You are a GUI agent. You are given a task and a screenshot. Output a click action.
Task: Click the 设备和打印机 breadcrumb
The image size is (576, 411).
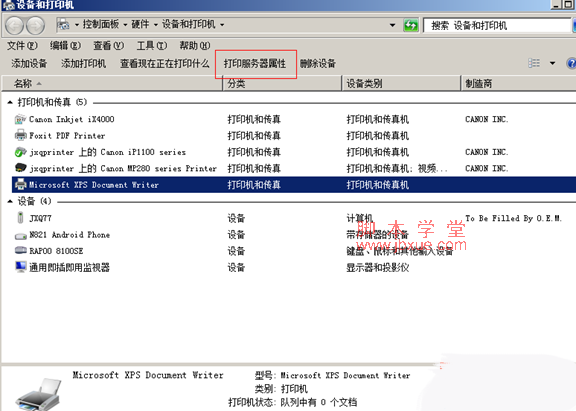[x=189, y=25]
